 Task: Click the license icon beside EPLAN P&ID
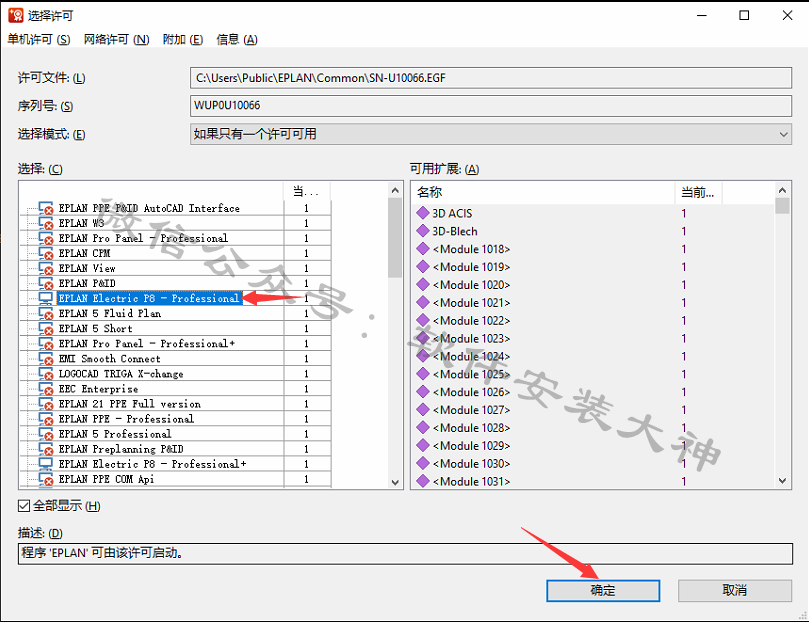pos(46,283)
